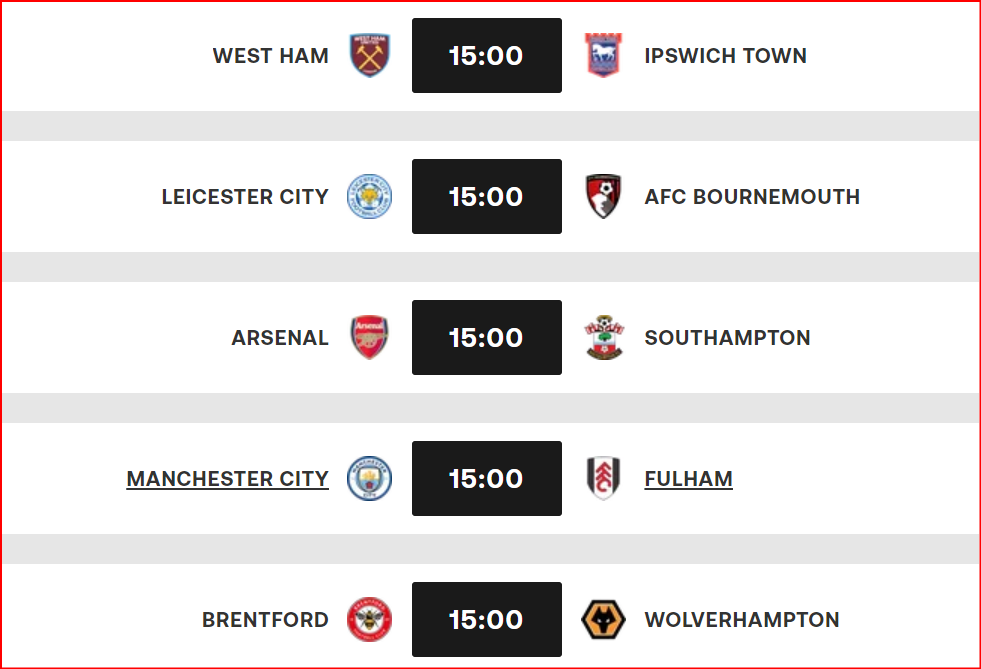Click the West Ham vs Ipswich 15:00 kickoff box
The width and height of the screenshot is (981, 669).
click(x=487, y=56)
